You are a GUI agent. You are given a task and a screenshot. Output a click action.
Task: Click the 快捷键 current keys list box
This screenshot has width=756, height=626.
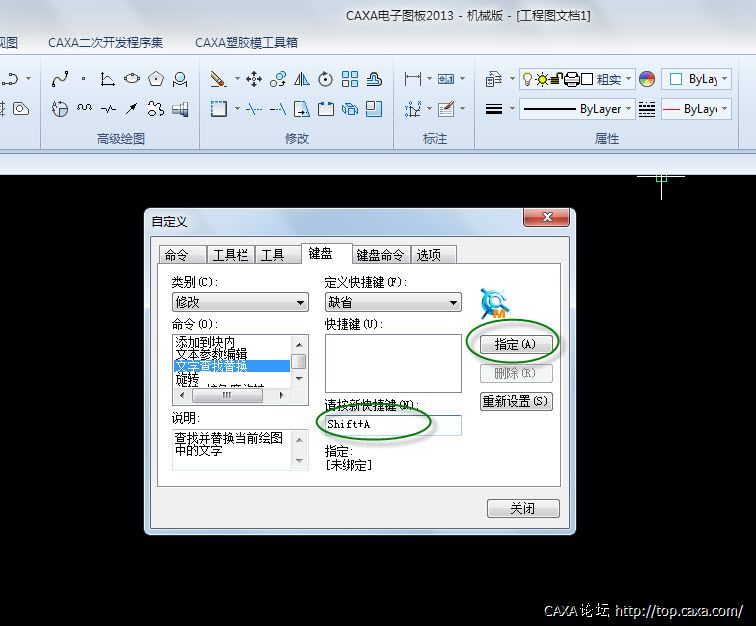click(x=393, y=363)
